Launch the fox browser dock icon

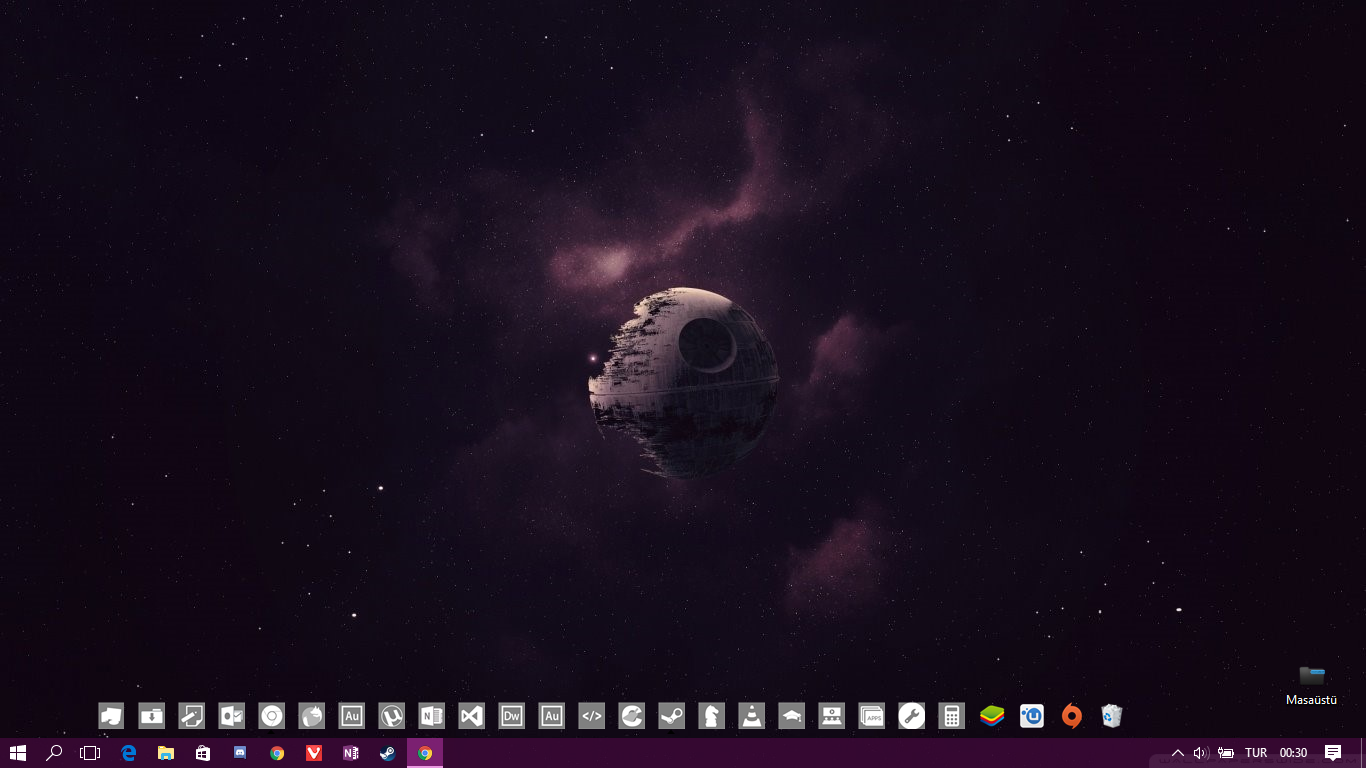311,715
